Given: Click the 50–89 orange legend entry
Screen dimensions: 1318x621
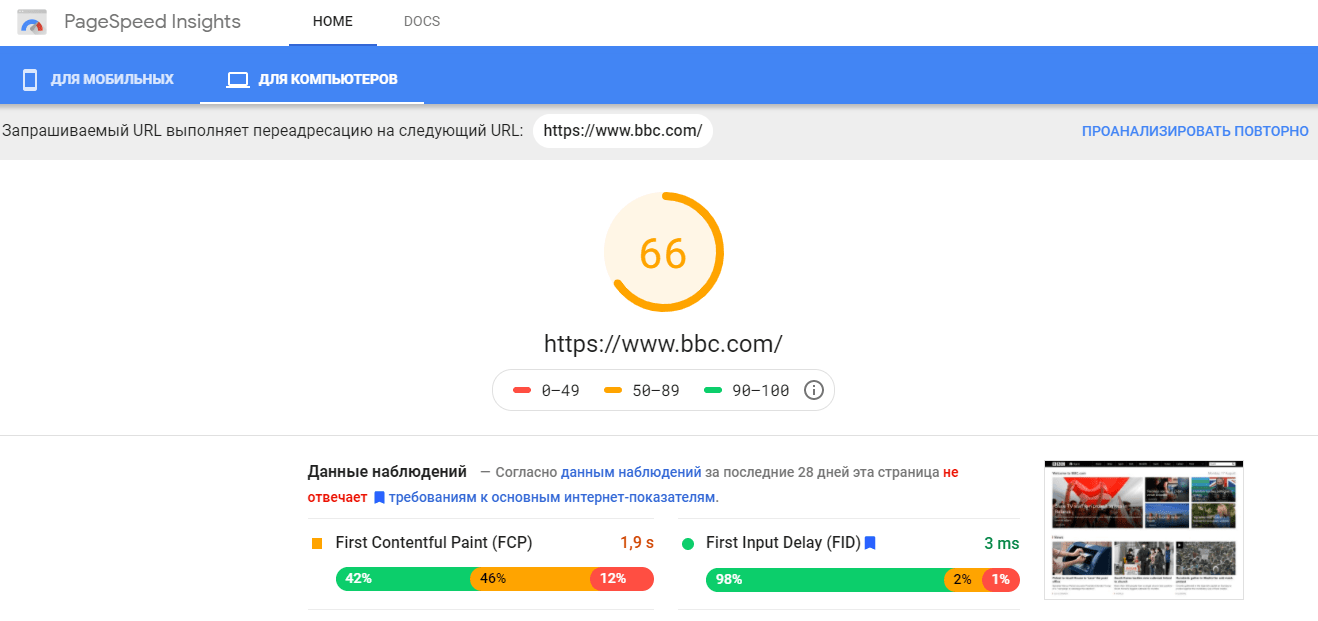Looking at the screenshot, I should pos(642,390).
